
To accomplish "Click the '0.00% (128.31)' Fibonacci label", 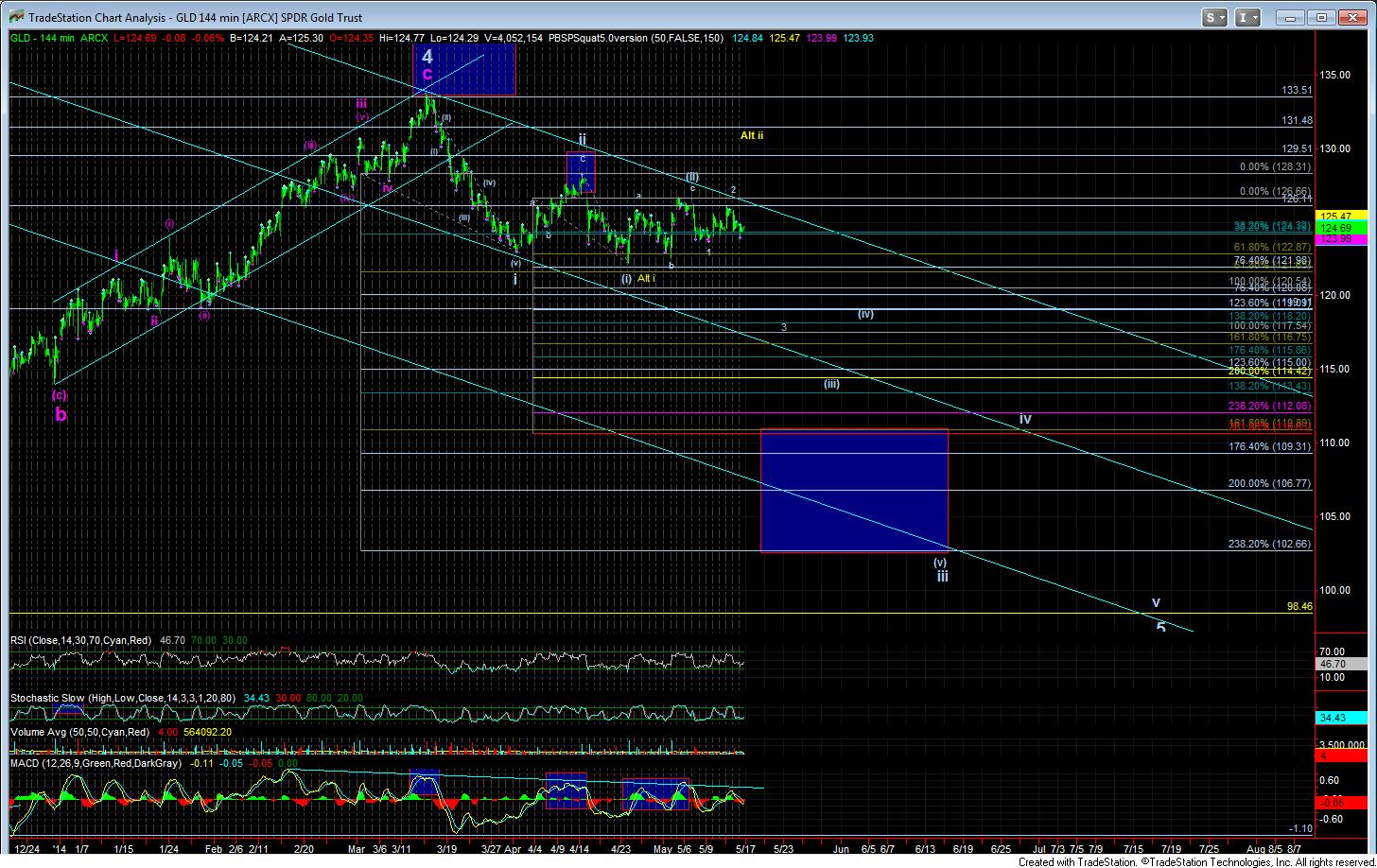I will point(1275,166).
